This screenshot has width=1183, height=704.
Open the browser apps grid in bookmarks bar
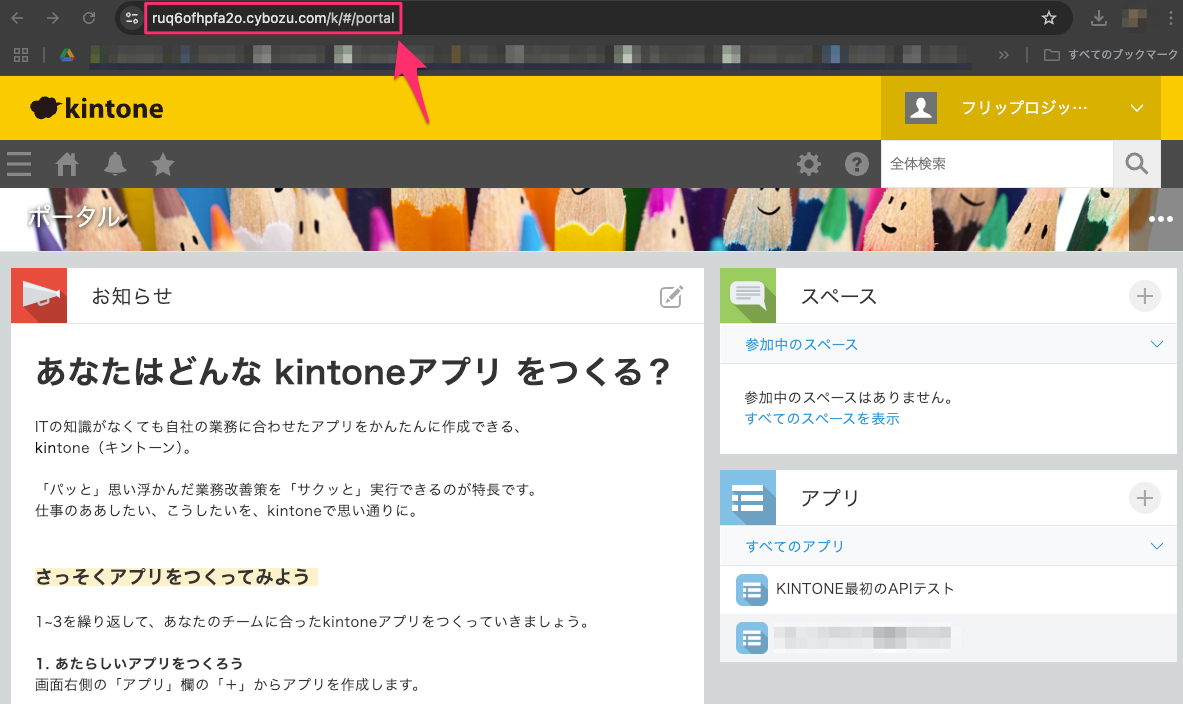[x=21, y=54]
